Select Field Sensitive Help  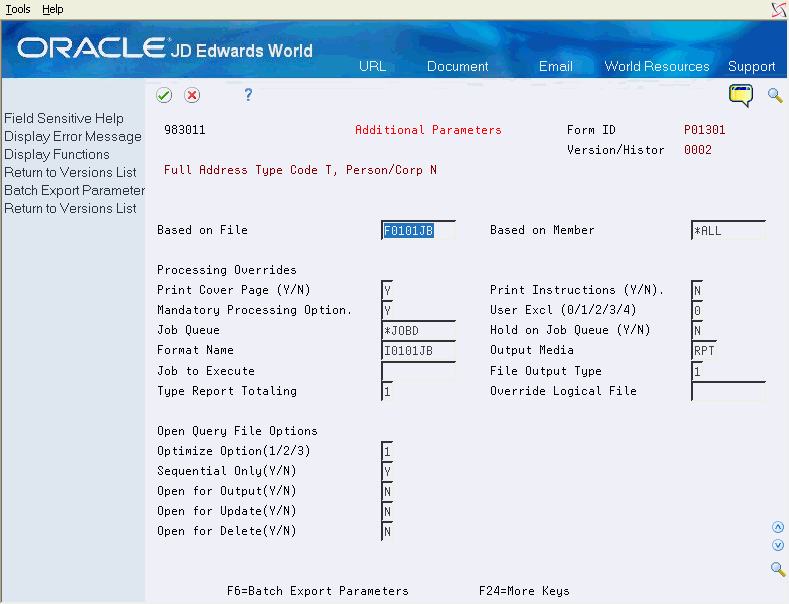coord(64,118)
